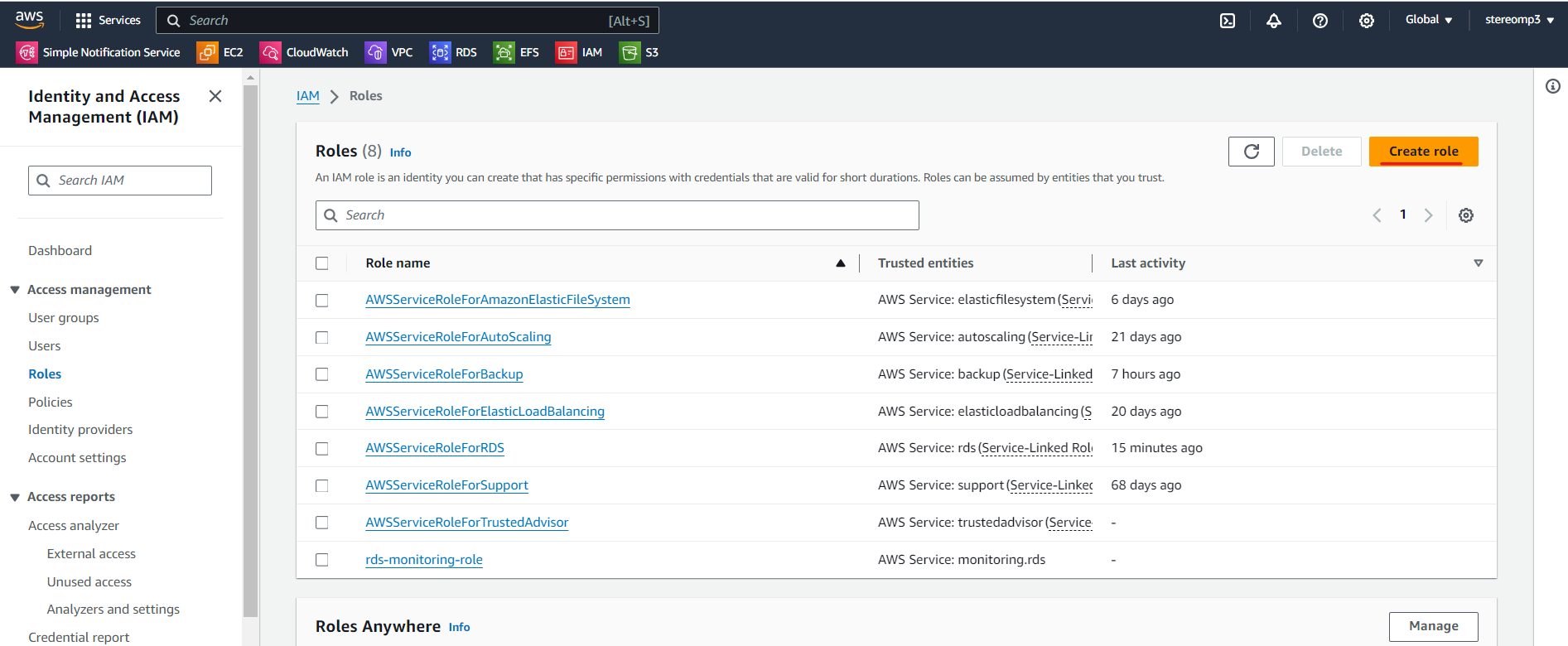Open Analyzers and settings in sidebar
Screen dimensions: 1568x646
click(x=113, y=610)
